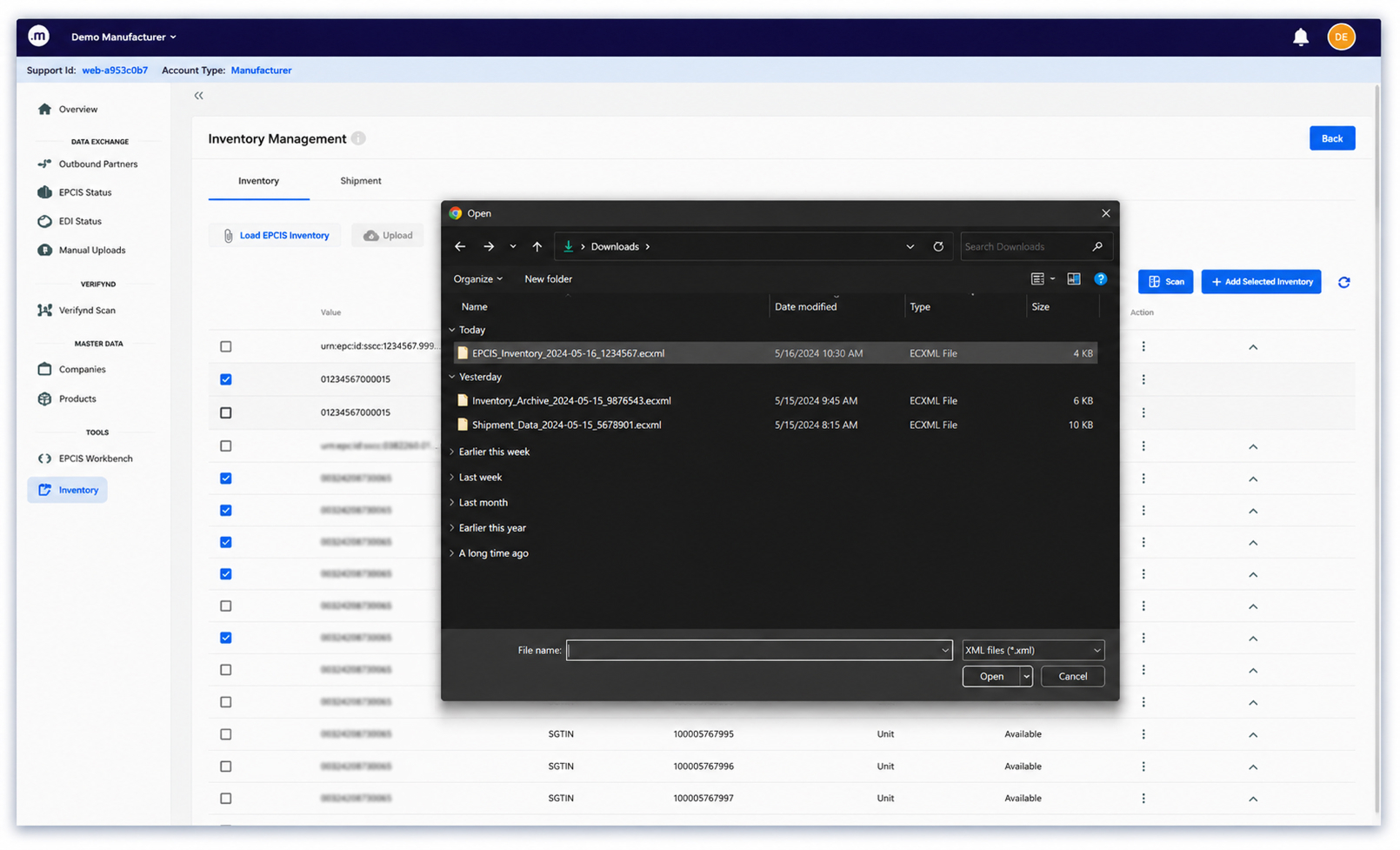Click Add Selected Inventory
The width and height of the screenshot is (1400, 850).
(x=1261, y=282)
